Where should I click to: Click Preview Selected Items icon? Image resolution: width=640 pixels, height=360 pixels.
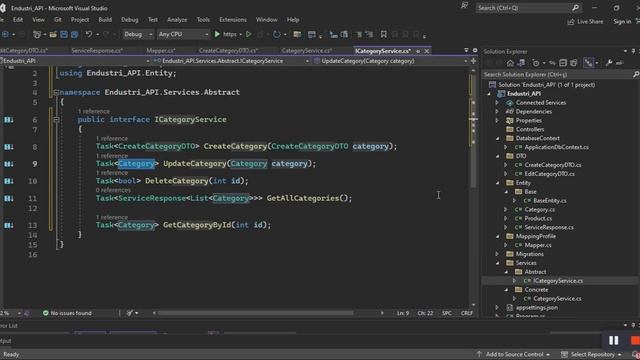[x=620, y=63]
